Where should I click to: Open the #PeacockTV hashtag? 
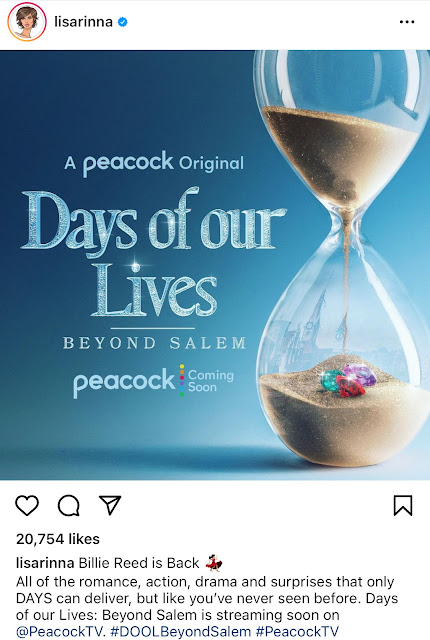pos(297,631)
